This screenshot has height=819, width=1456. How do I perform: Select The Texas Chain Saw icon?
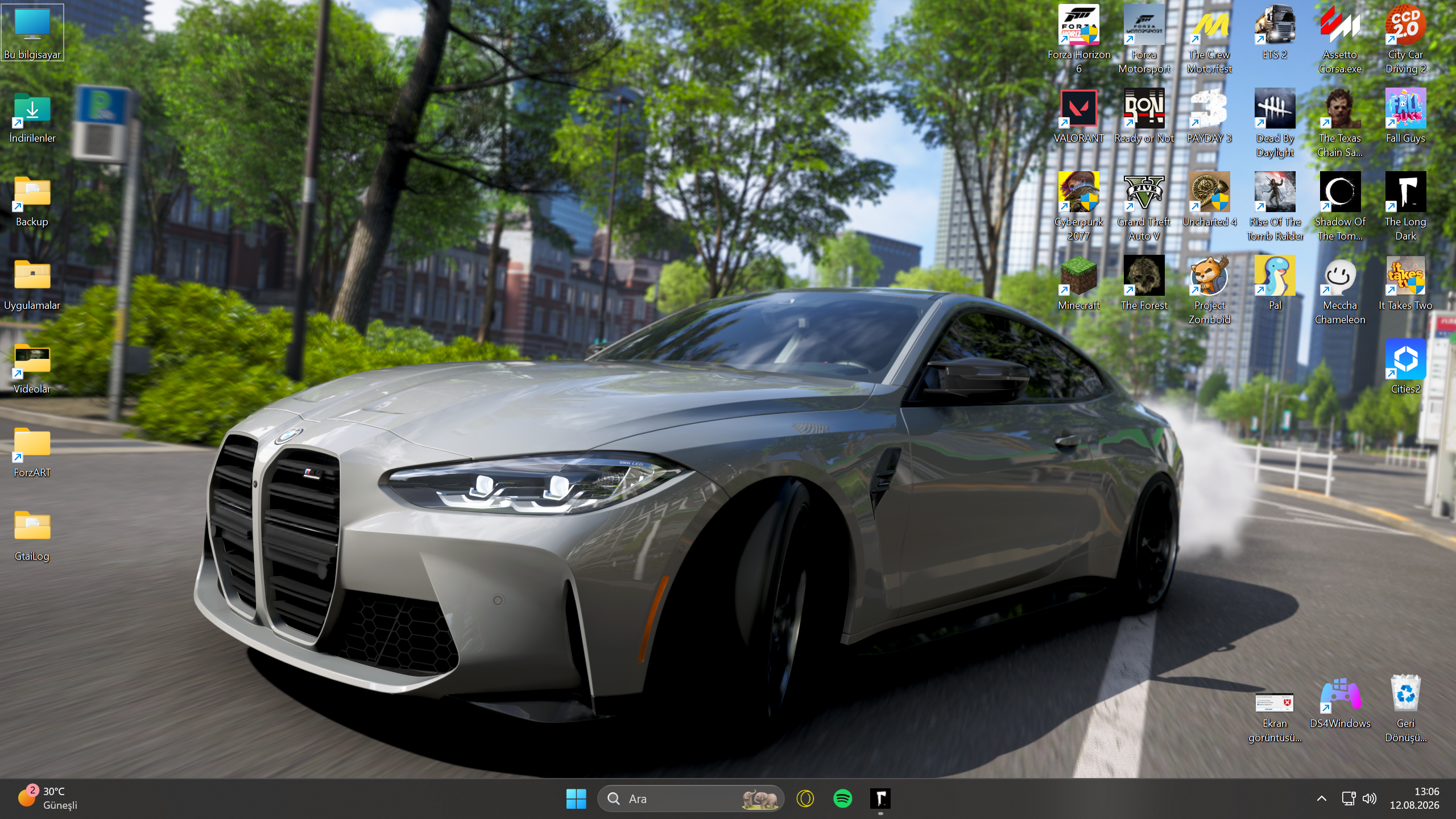1341,123
